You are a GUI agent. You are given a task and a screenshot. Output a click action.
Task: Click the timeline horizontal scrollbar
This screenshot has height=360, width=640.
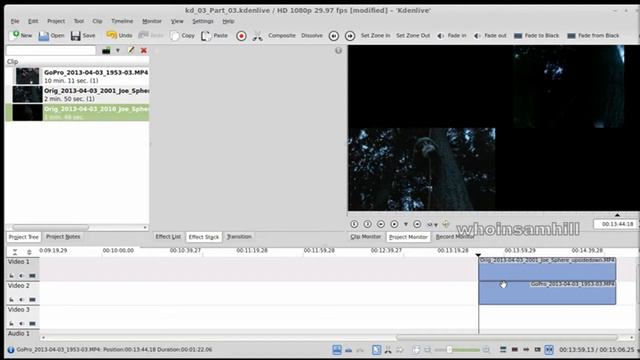click(x=507, y=338)
